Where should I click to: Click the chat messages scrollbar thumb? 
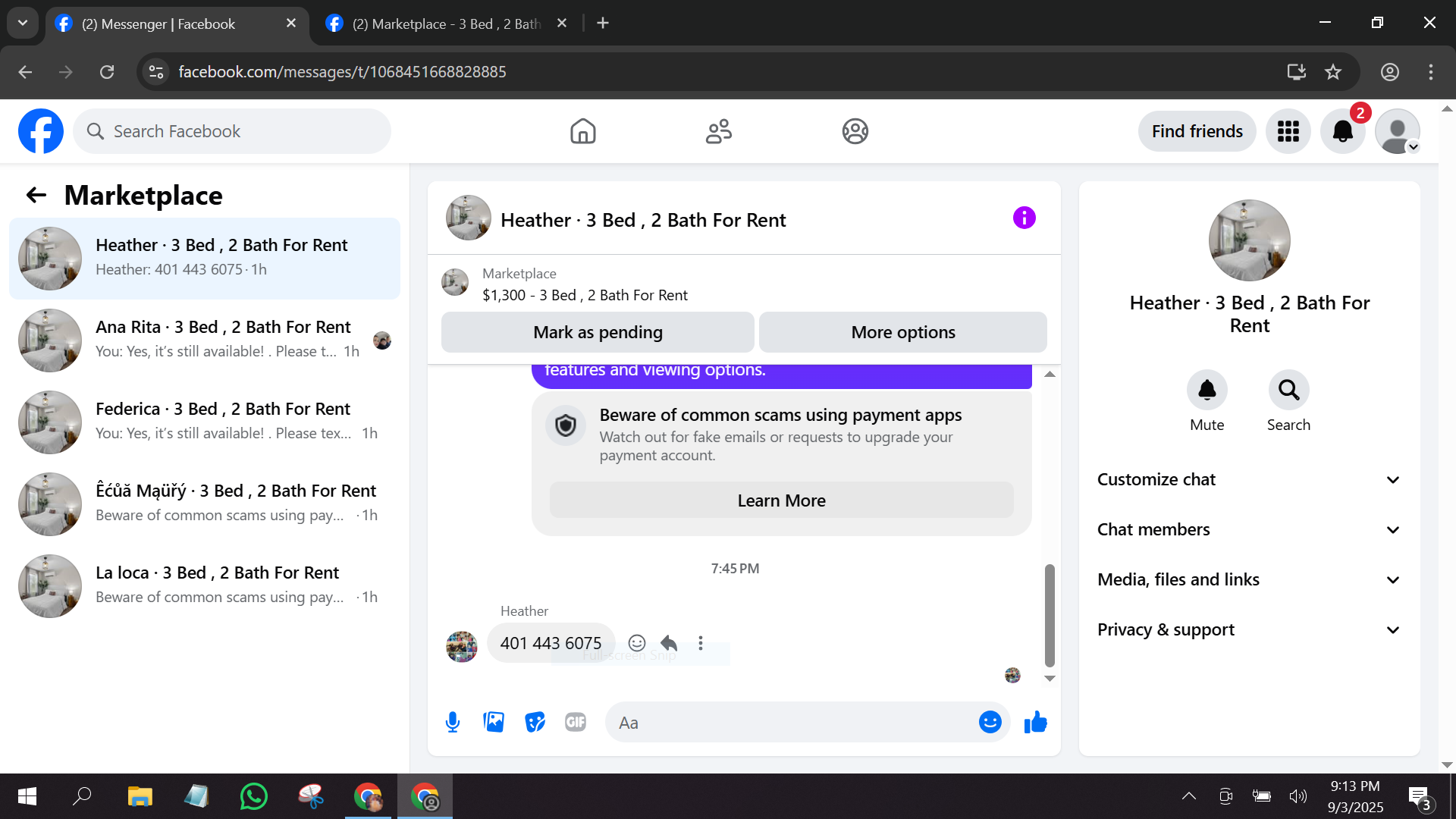point(1050,615)
